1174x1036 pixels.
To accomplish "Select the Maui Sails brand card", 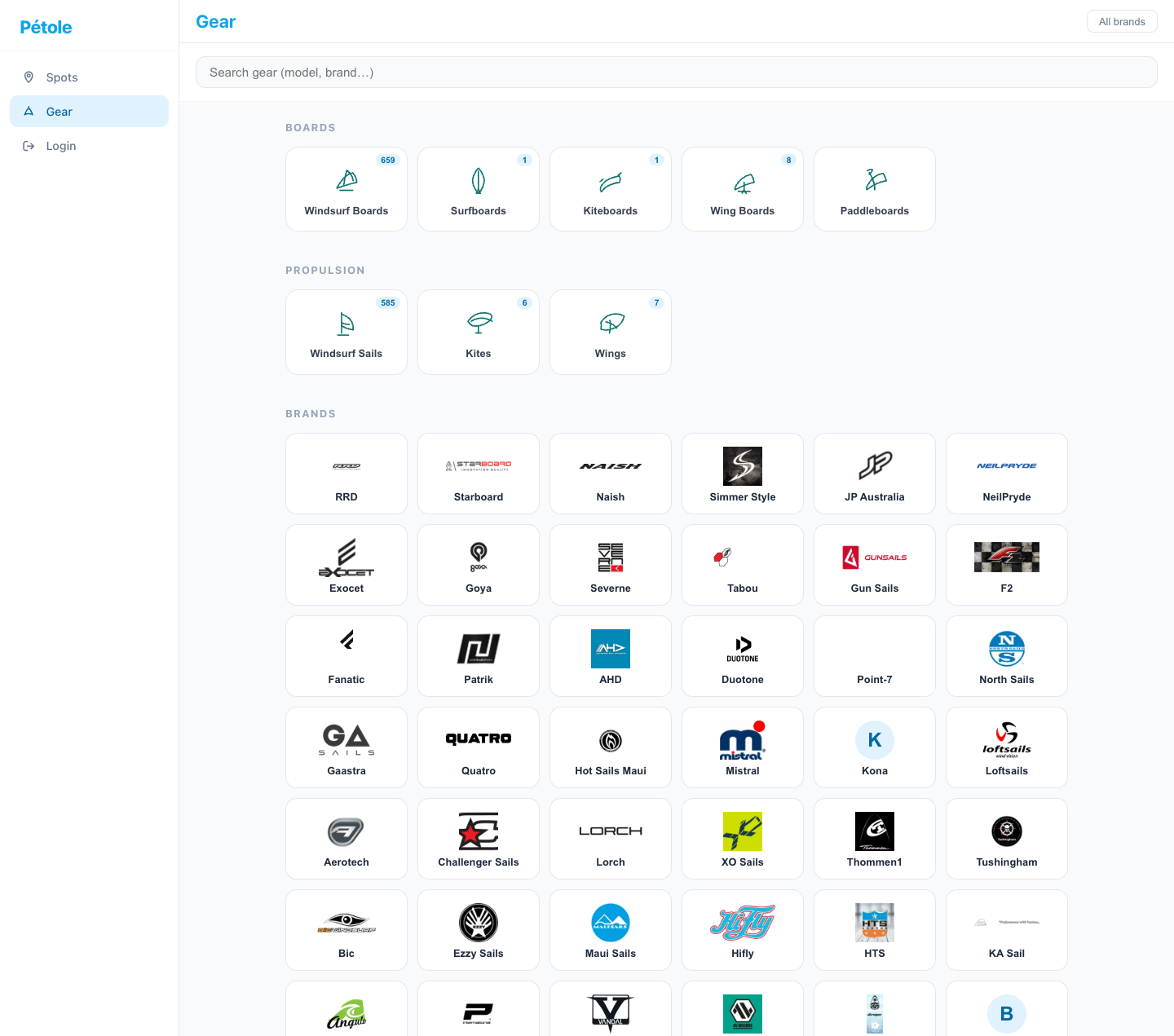I will click(611, 930).
